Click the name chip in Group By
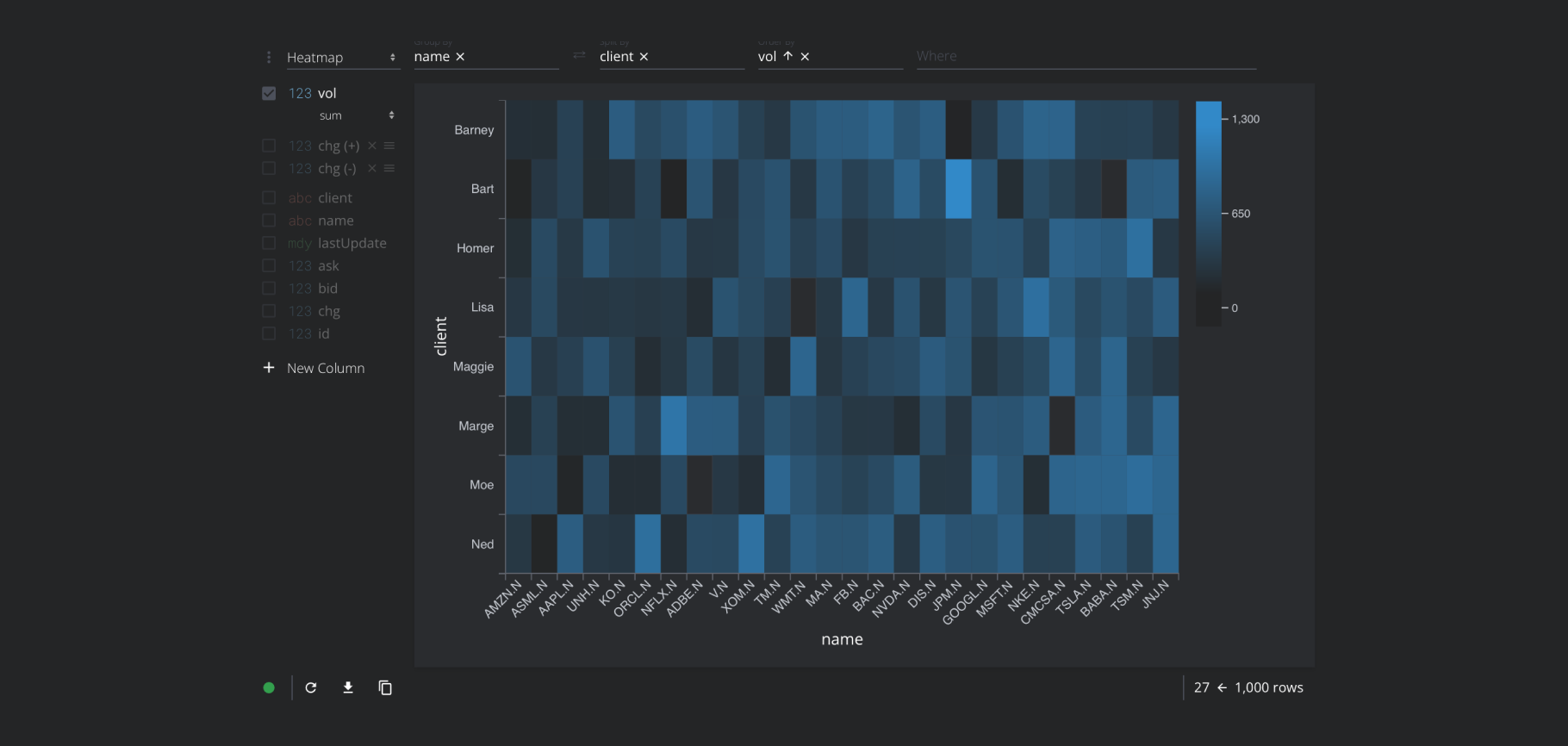The height and width of the screenshot is (746, 1568). (x=432, y=57)
